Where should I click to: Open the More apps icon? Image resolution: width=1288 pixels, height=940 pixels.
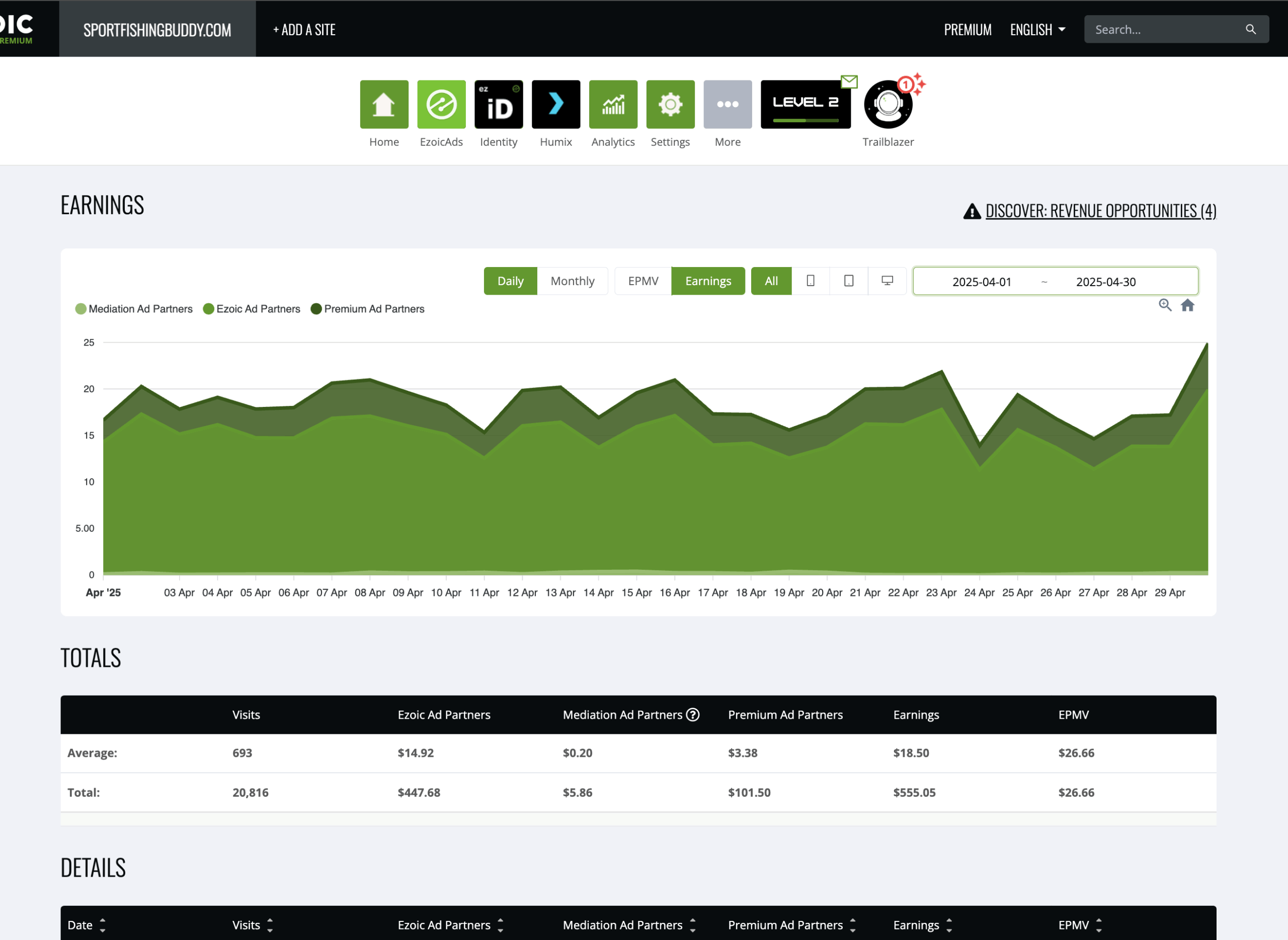tap(728, 104)
